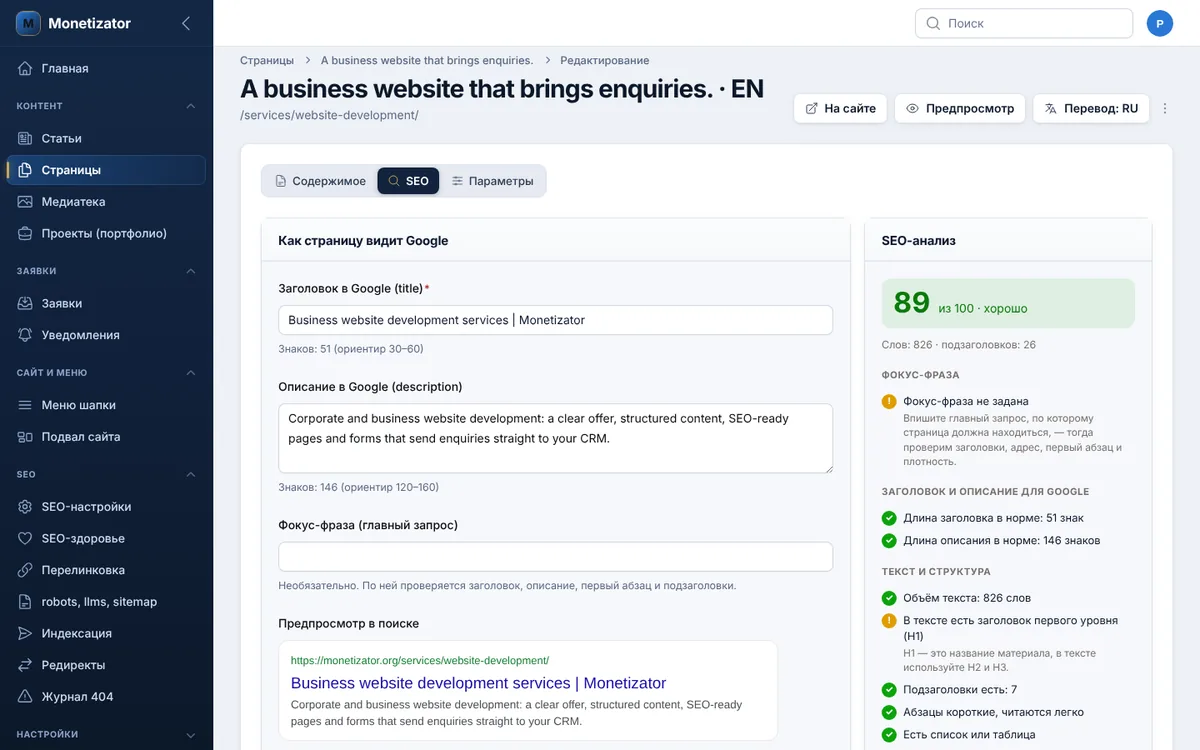Click the Monetizator logo icon
Screen dimensions: 1200x750
(x=28, y=23)
